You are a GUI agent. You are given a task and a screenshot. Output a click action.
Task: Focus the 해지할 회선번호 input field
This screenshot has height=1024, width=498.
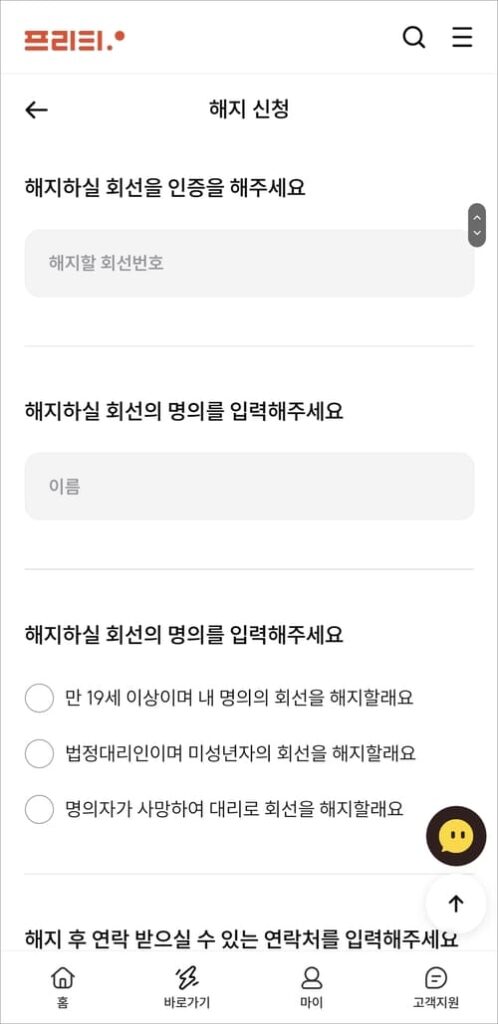(249, 263)
